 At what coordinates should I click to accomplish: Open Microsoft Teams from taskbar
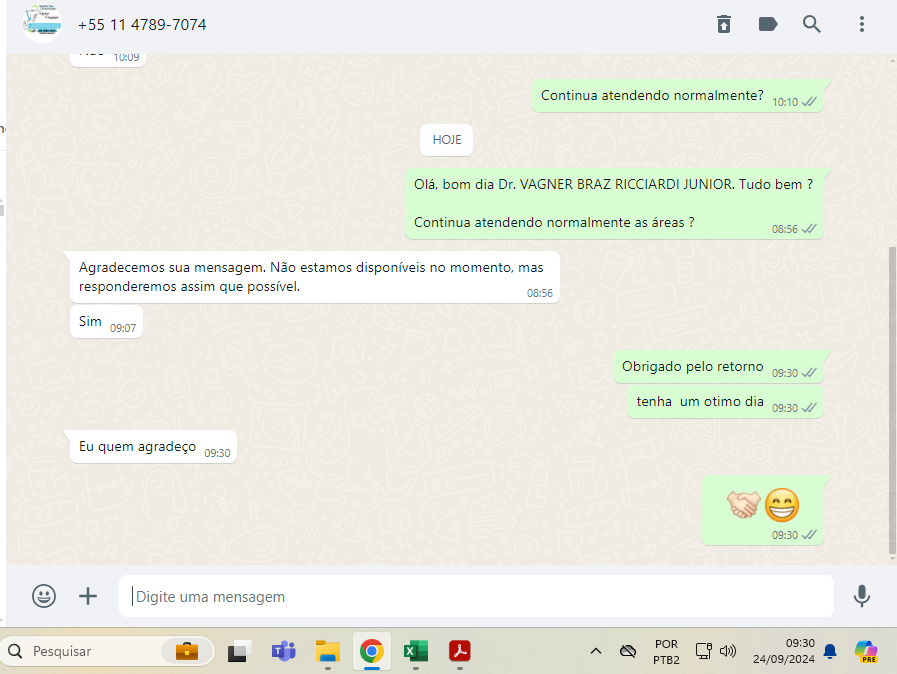tap(283, 651)
